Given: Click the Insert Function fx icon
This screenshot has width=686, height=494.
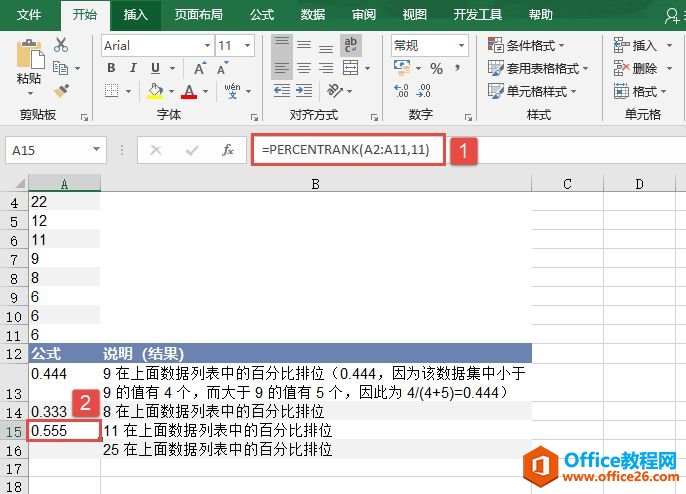Looking at the screenshot, I should tap(228, 150).
